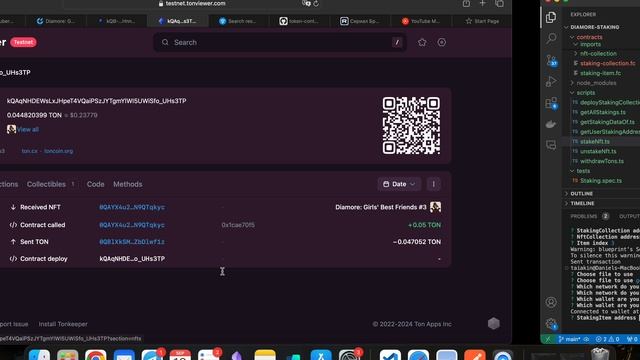The image size is (640, 360).
Task: Expand the TIMELINE section
Action: [582, 203]
